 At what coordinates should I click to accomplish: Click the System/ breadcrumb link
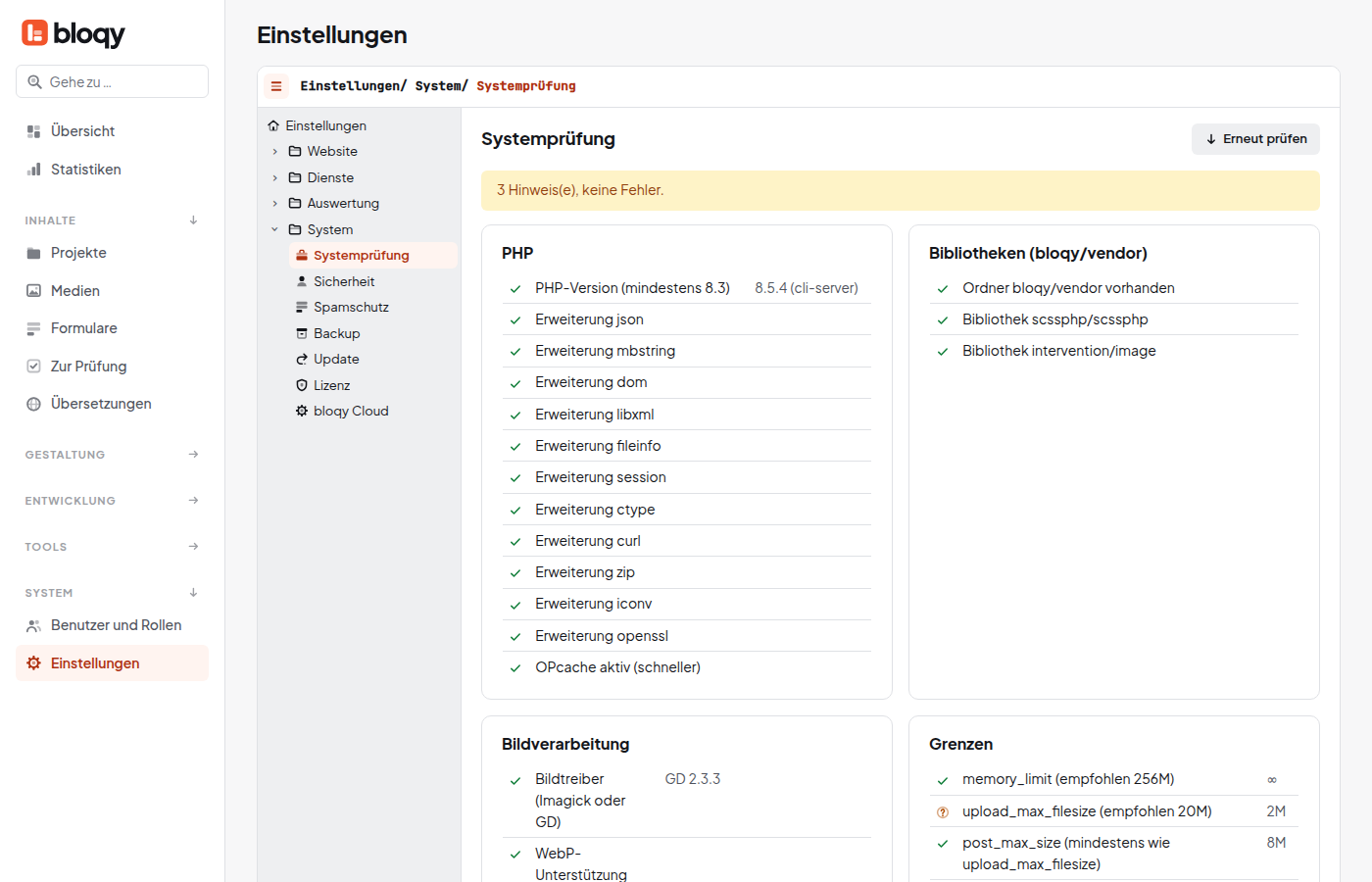point(442,86)
